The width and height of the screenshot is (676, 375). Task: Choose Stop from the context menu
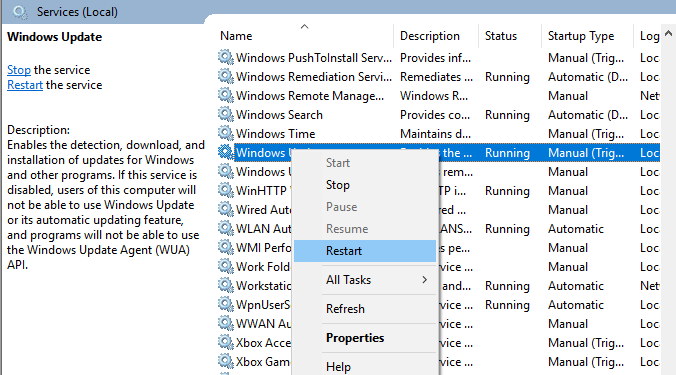tap(365, 185)
